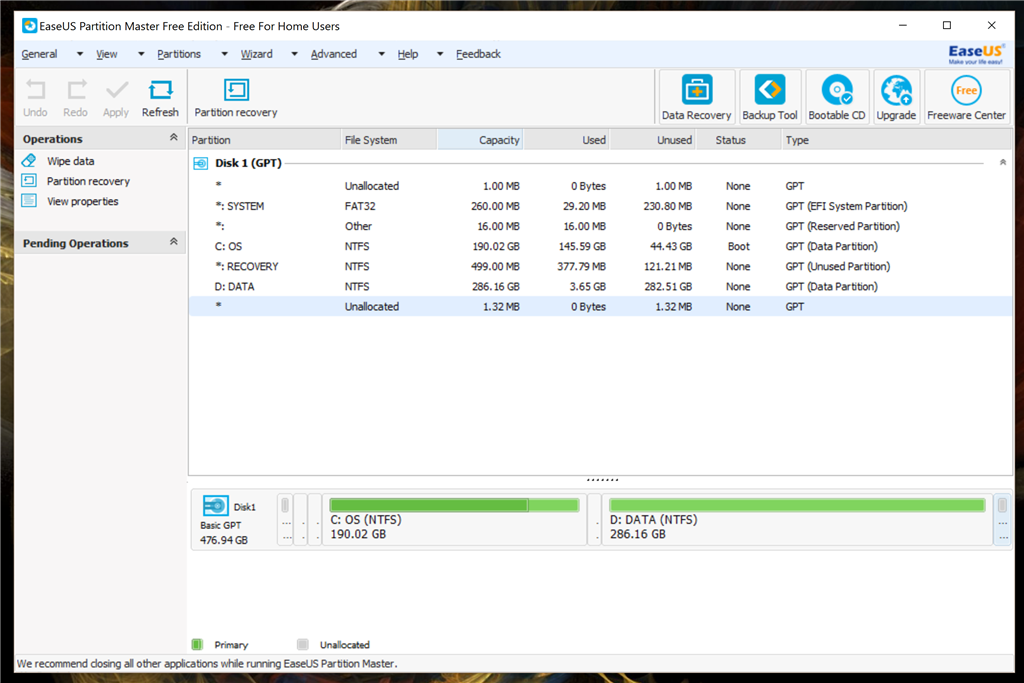This screenshot has height=683, width=1024.
Task: Launch the Data Recovery tool
Action: [696, 97]
